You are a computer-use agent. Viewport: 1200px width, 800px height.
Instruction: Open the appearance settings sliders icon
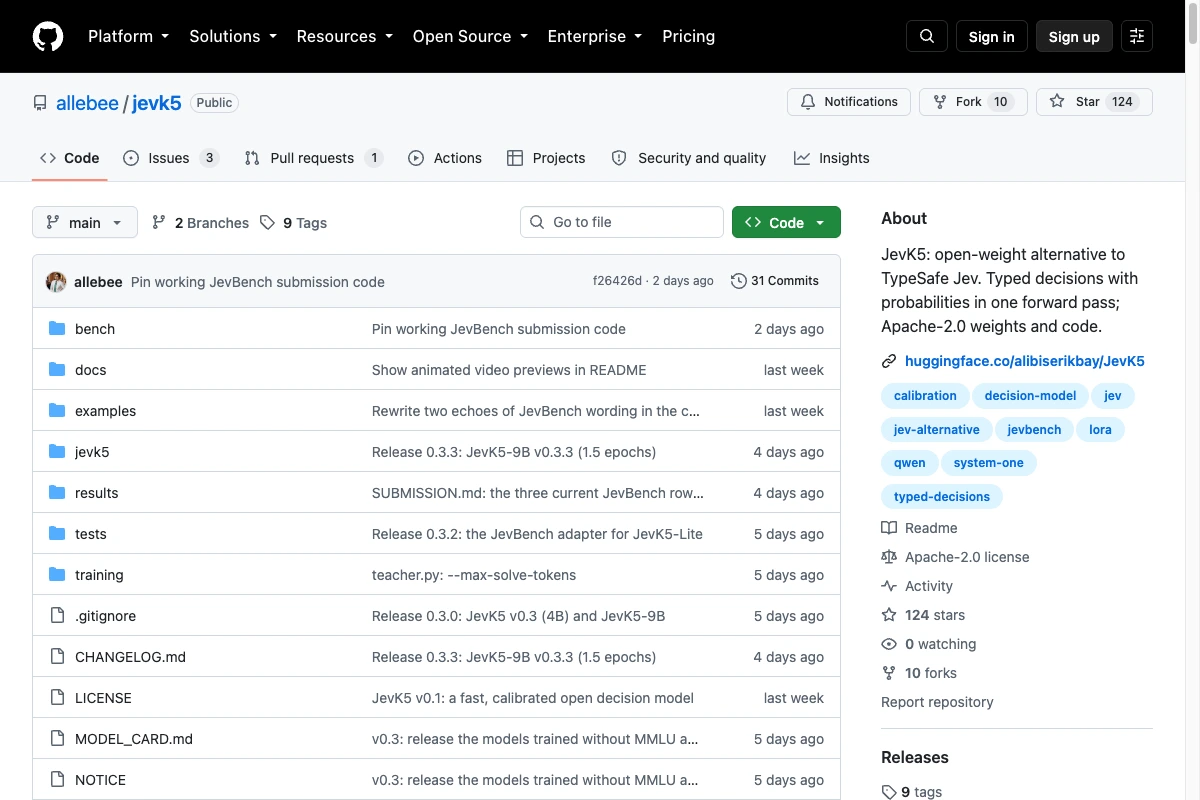click(1137, 36)
